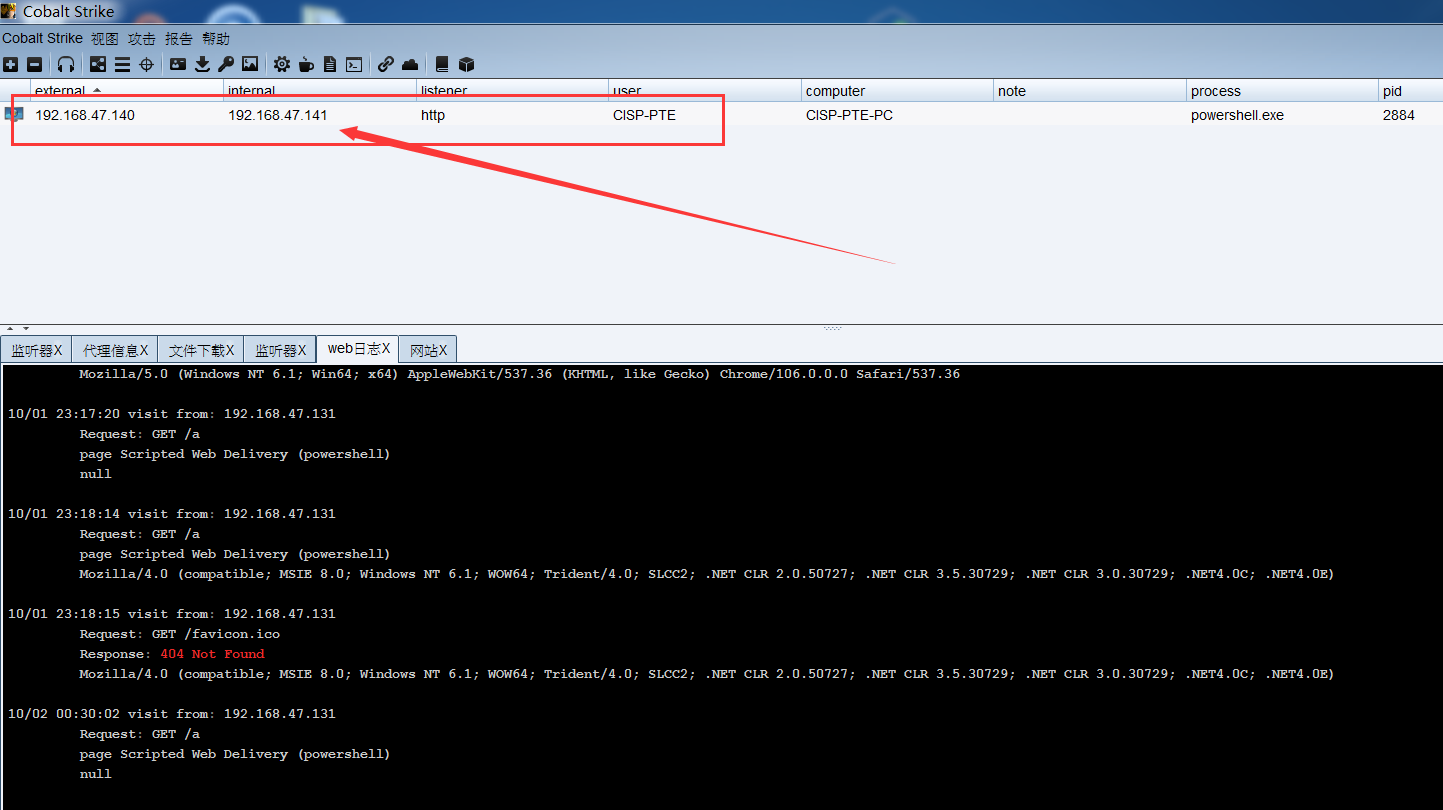Click the Disconnect minus icon in toolbar
Image resolution: width=1443 pixels, height=810 pixels.
[x=34, y=64]
